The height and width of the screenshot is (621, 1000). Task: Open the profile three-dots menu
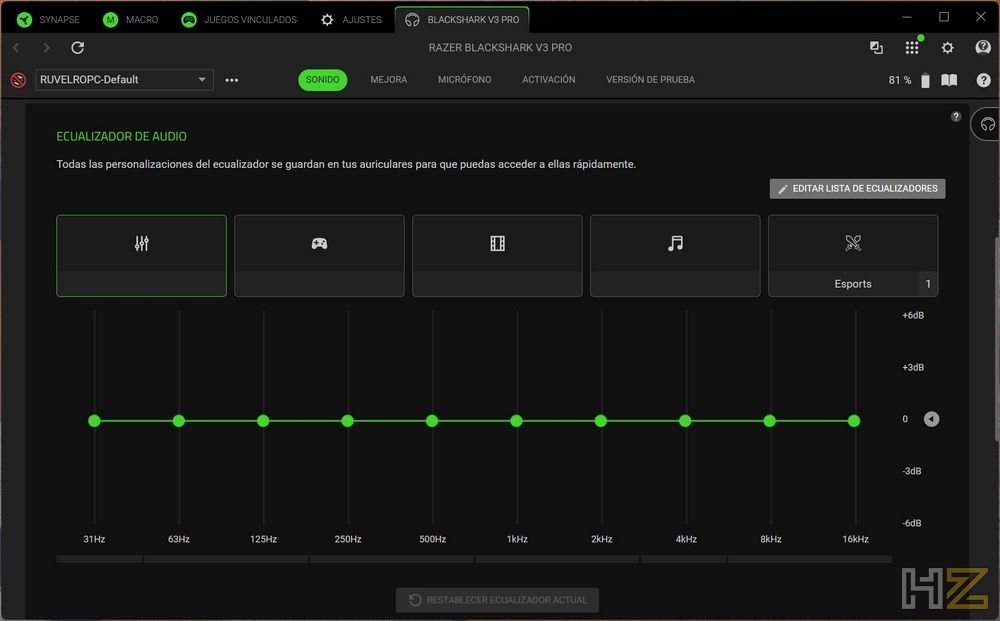[232, 80]
